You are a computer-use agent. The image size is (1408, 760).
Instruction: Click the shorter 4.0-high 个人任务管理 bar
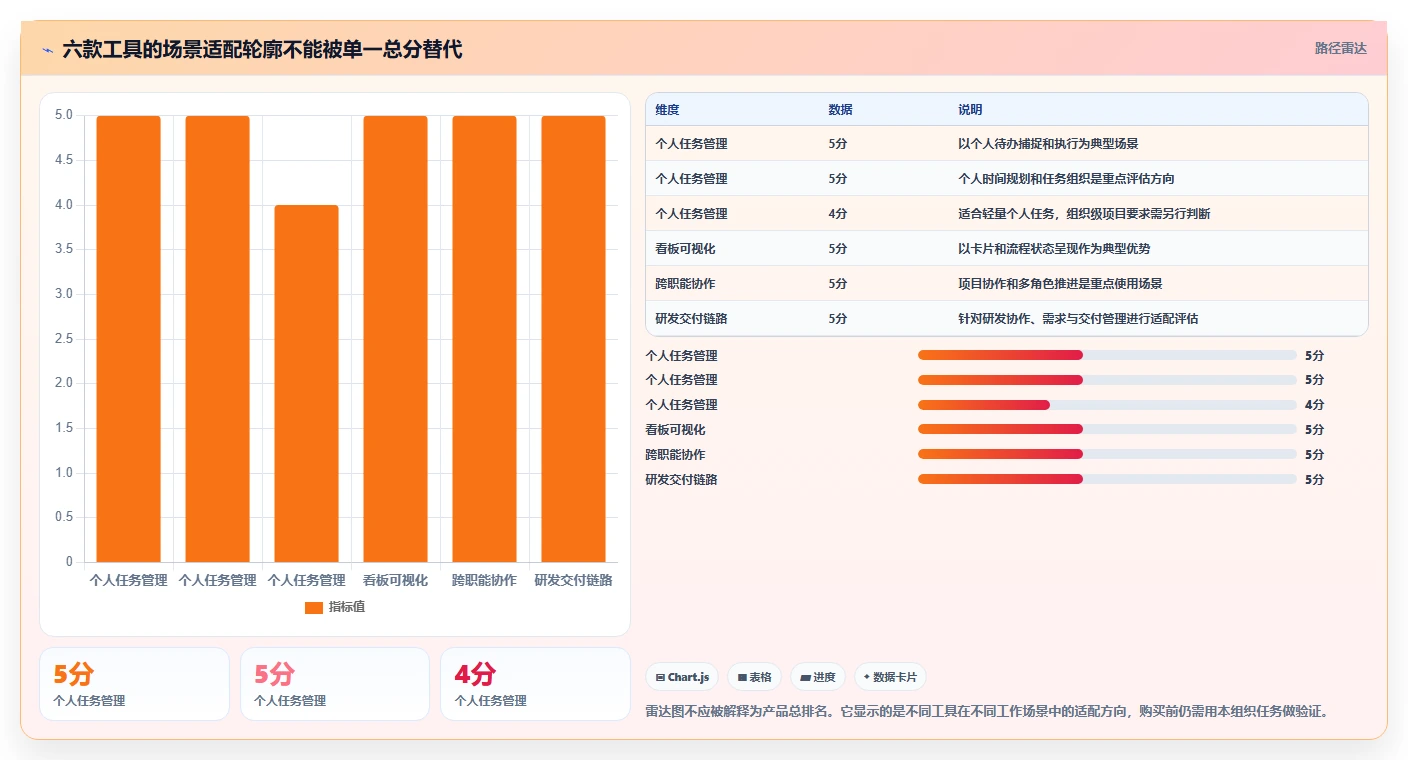pos(306,383)
